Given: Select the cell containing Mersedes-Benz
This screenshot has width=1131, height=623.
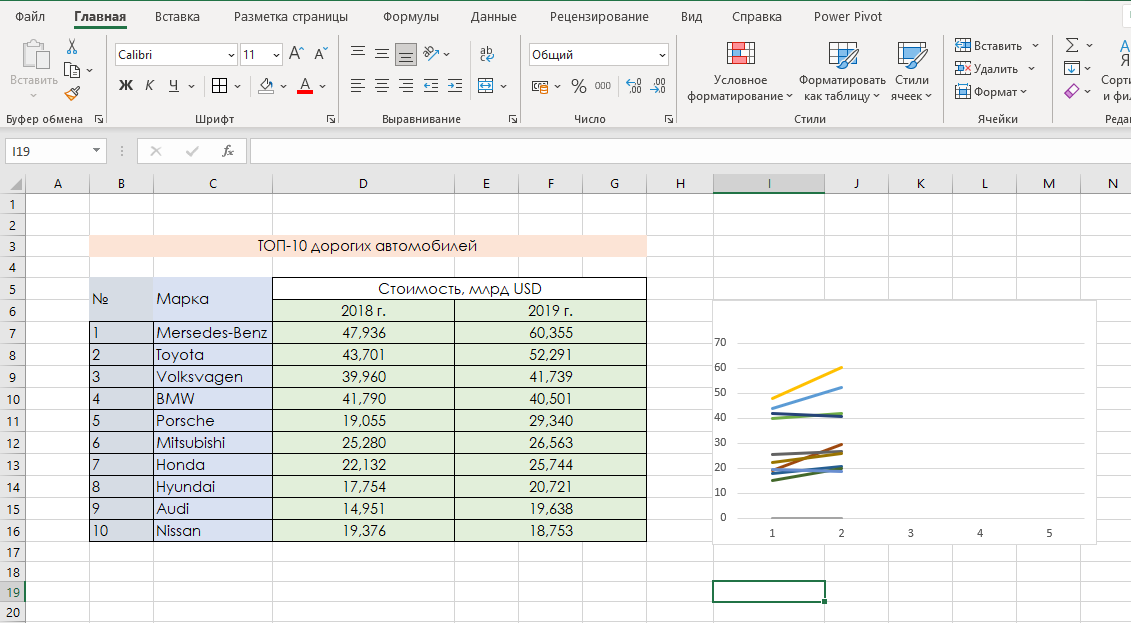Looking at the screenshot, I should 212,332.
